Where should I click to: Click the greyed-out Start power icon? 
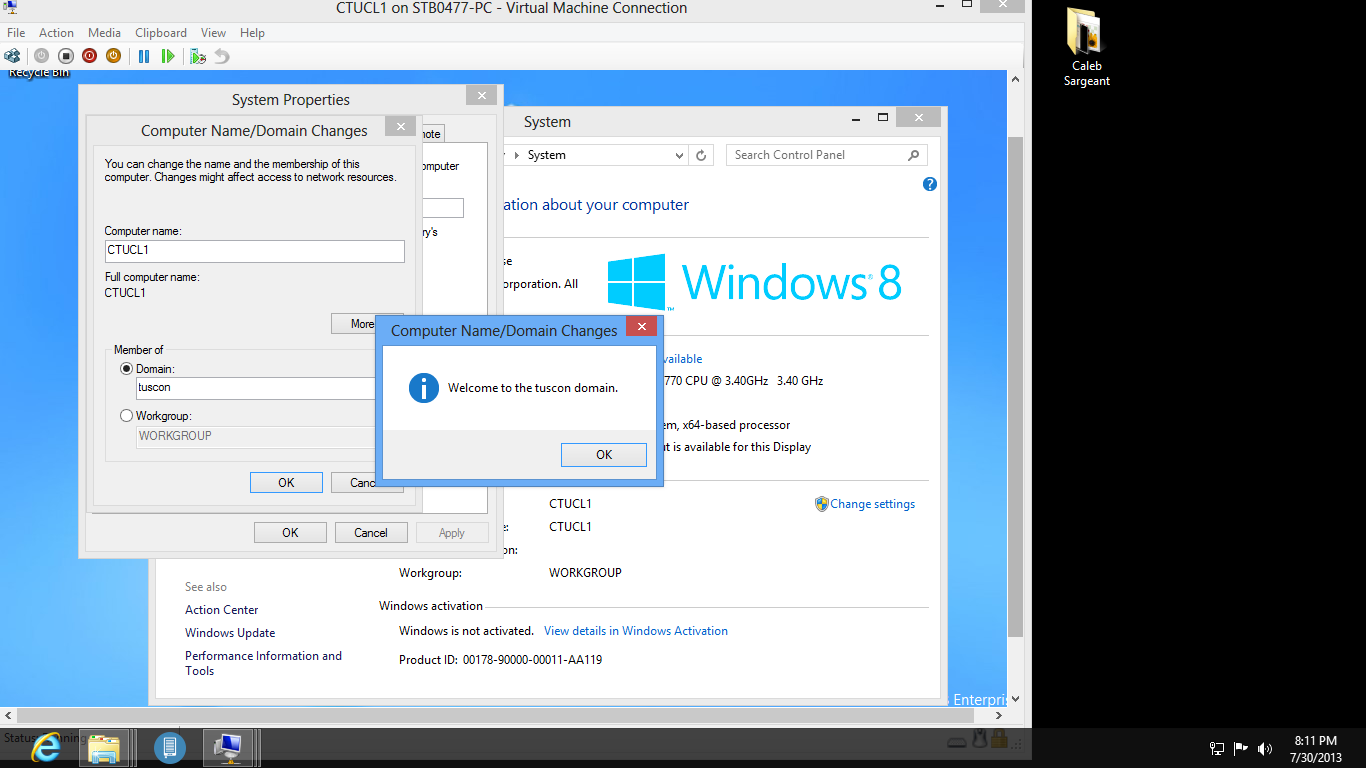pos(41,56)
